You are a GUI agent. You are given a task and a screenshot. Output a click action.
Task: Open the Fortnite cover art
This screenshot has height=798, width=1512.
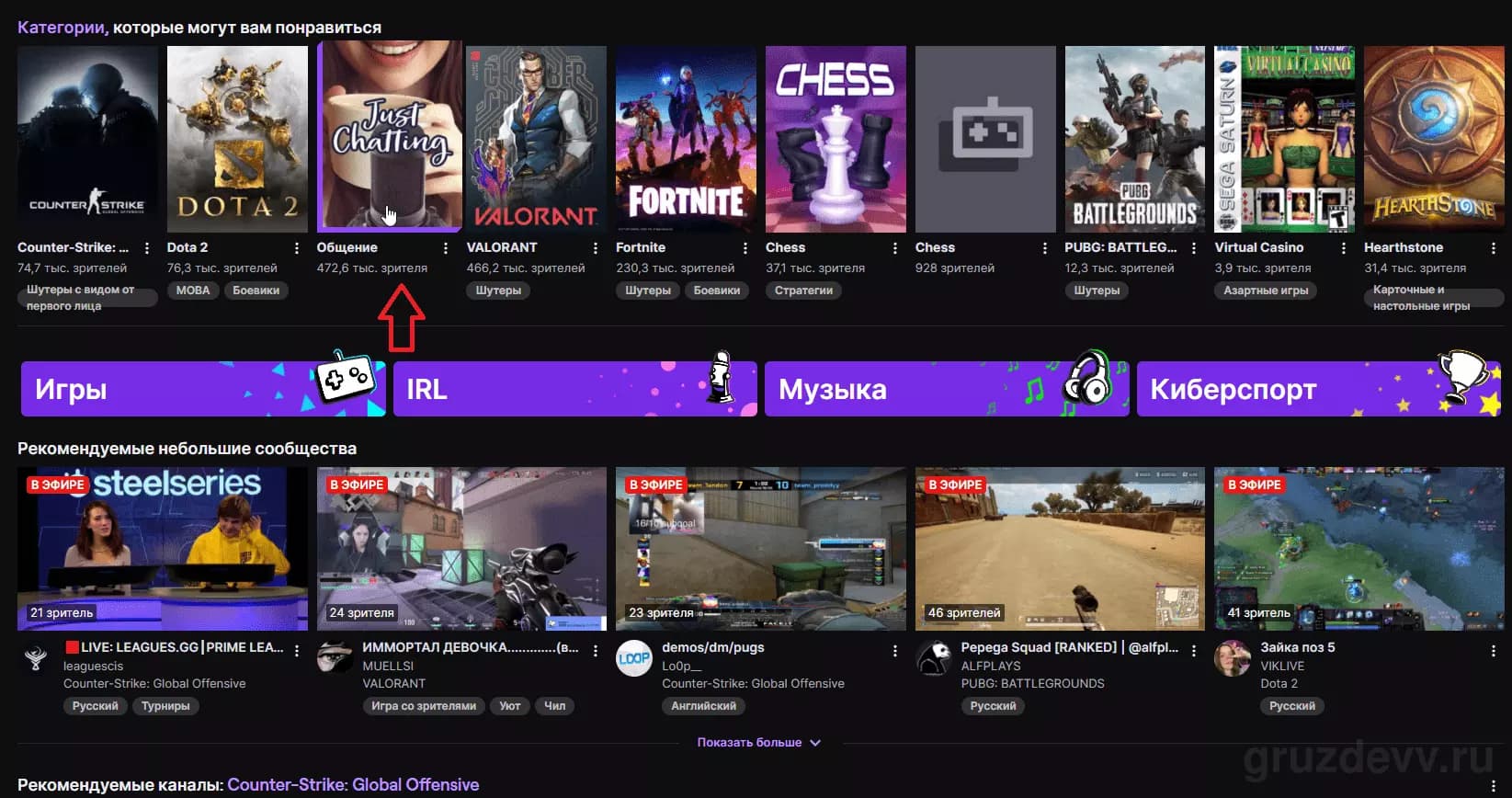click(x=687, y=139)
